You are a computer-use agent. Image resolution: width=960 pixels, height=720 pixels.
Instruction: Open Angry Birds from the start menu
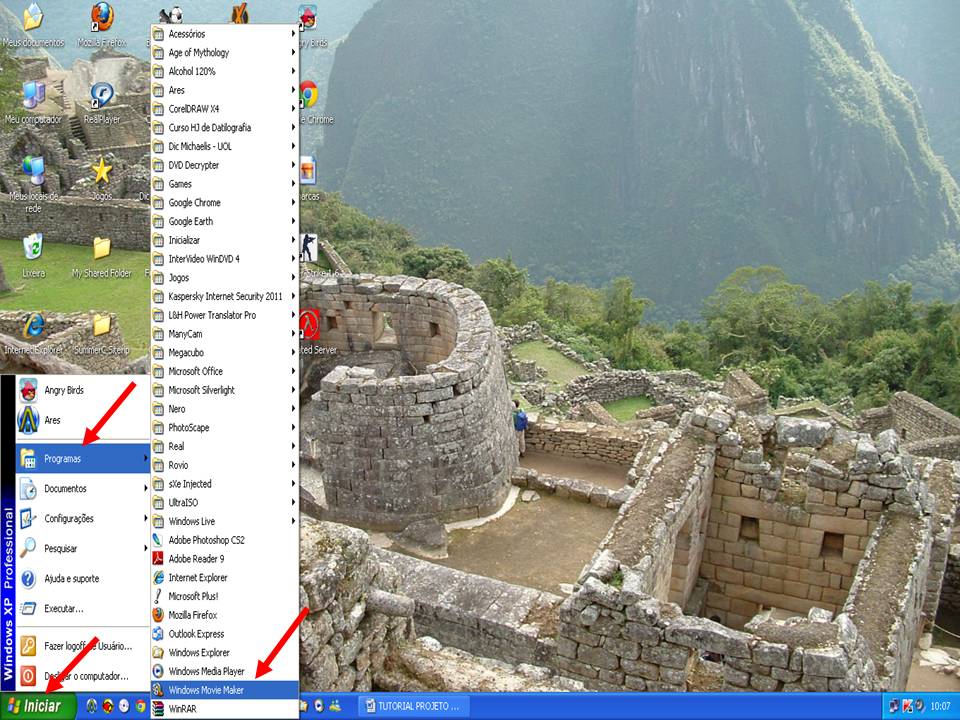tap(83, 390)
